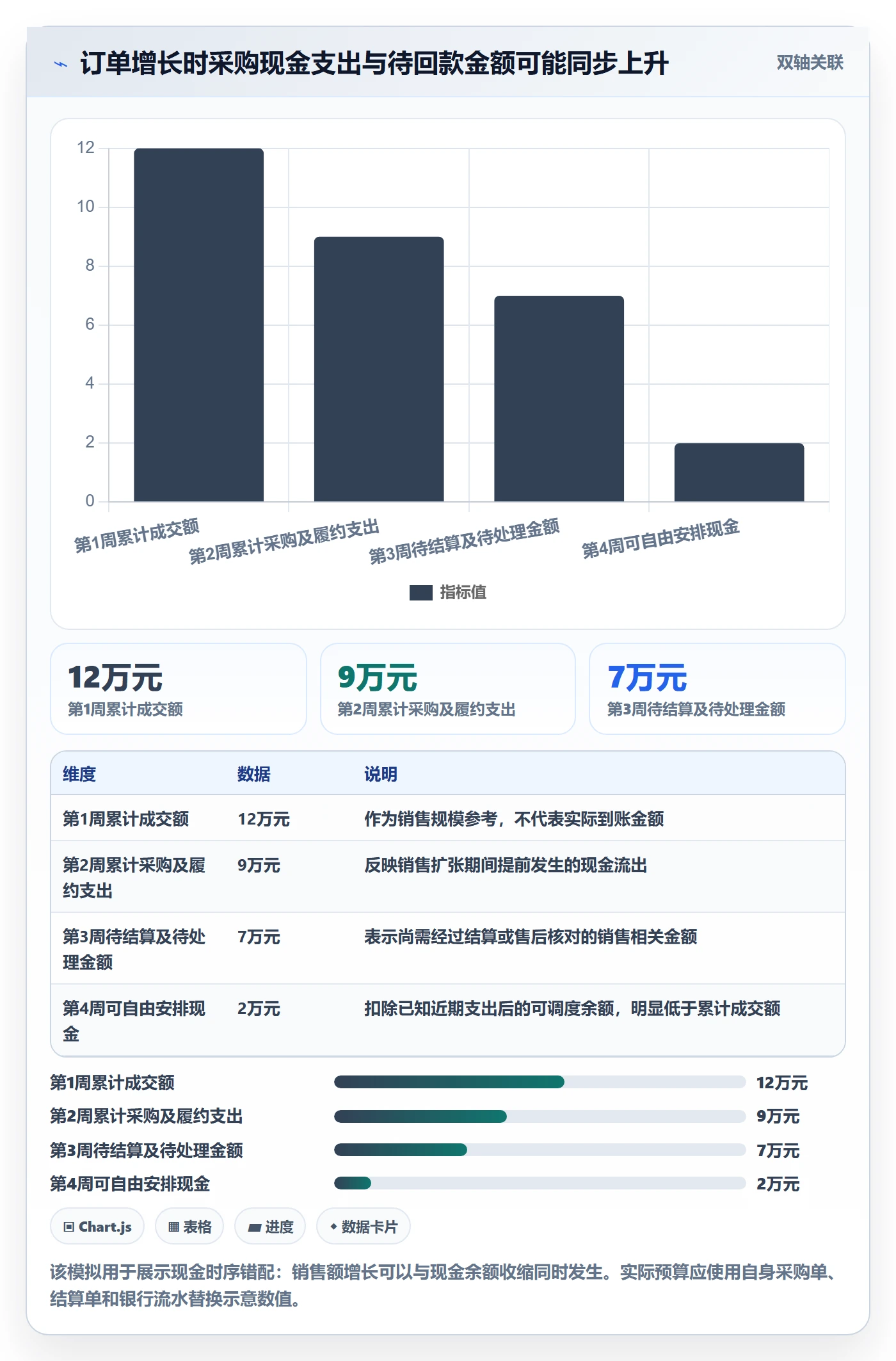The width and height of the screenshot is (896, 1361).
Task: Click the 第3周待结算及待处理金额 chart bar
Action: (x=559, y=398)
